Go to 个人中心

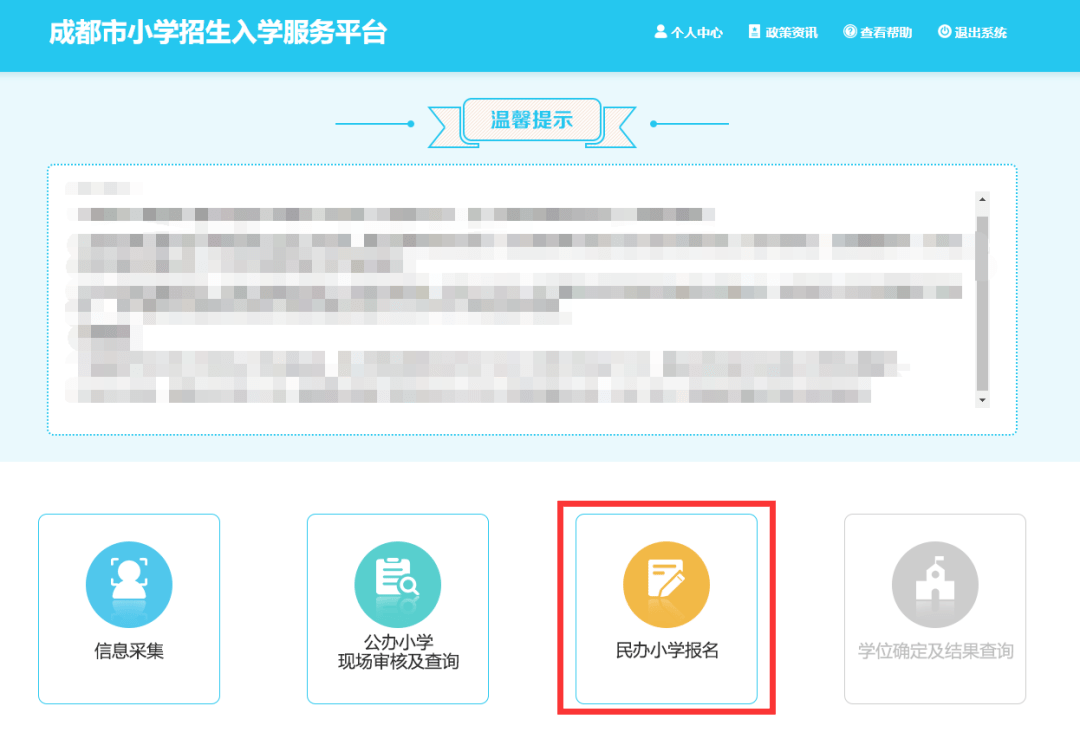coord(689,32)
